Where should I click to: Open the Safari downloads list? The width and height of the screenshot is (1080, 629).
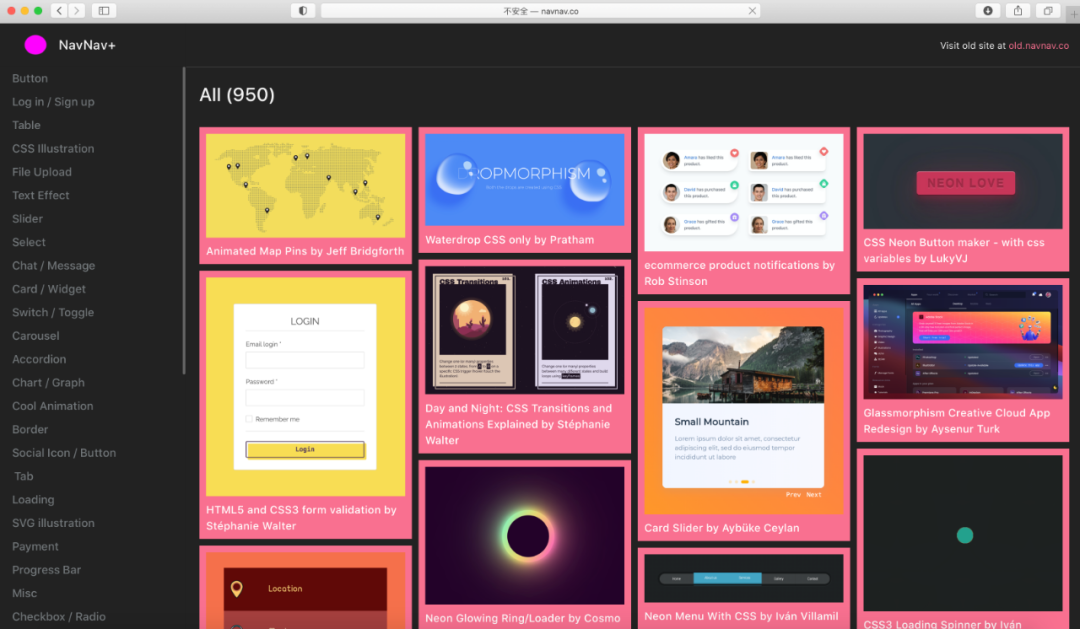(988, 11)
